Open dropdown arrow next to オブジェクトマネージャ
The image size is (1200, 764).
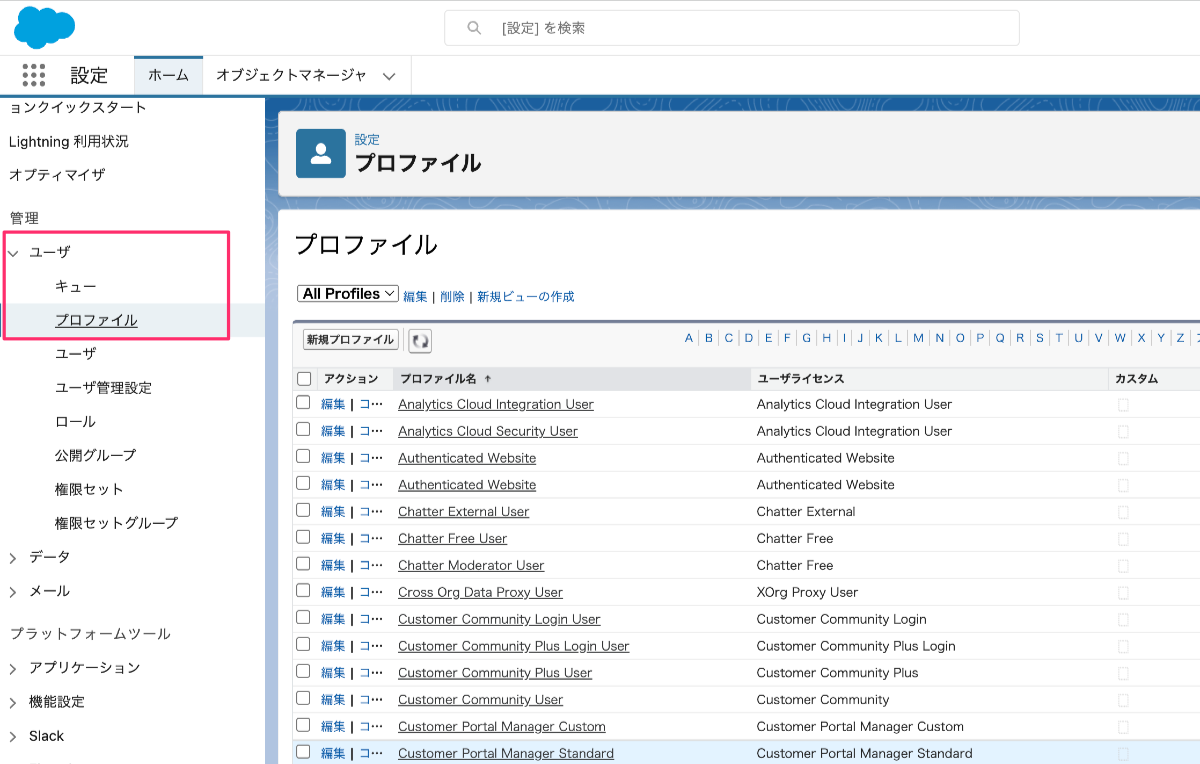coord(389,76)
